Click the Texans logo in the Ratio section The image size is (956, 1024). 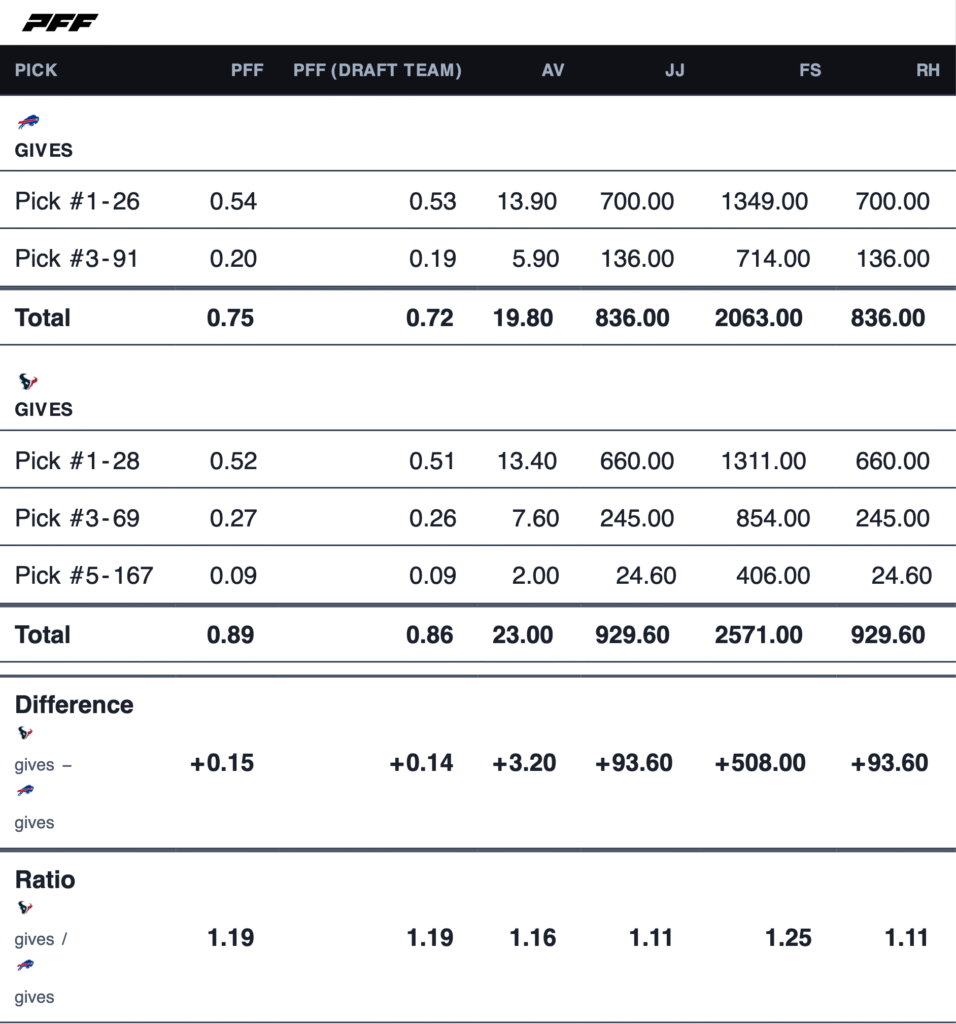pyautogui.click(x=25, y=908)
